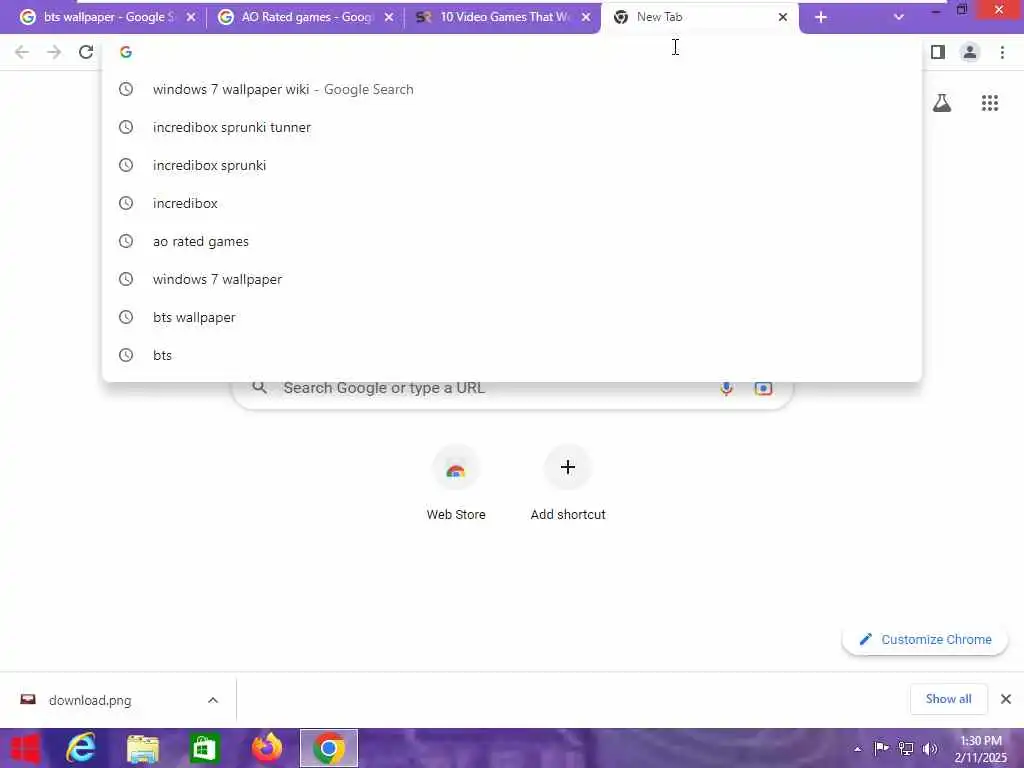Open the download.png file item
The height and width of the screenshot is (768, 1024).
91,700
